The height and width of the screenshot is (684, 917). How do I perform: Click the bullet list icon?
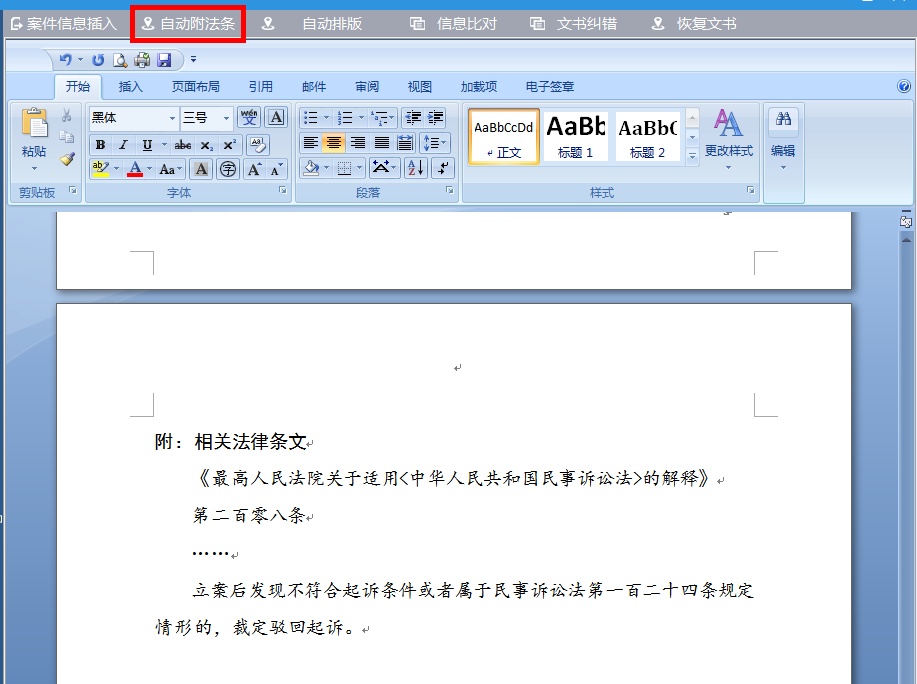(x=311, y=118)
